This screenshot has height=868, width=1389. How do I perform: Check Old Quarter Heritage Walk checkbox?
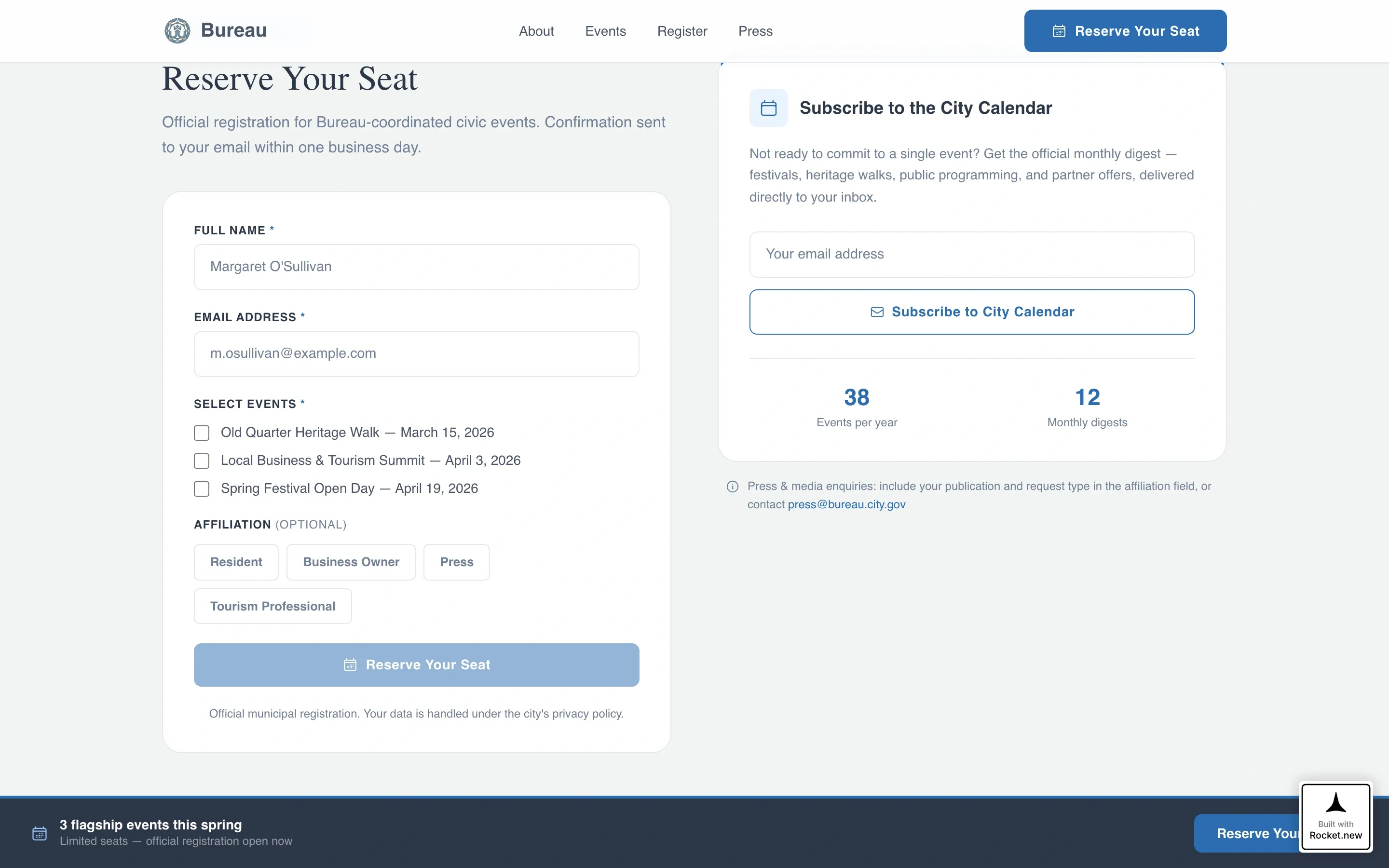[202, 433]
